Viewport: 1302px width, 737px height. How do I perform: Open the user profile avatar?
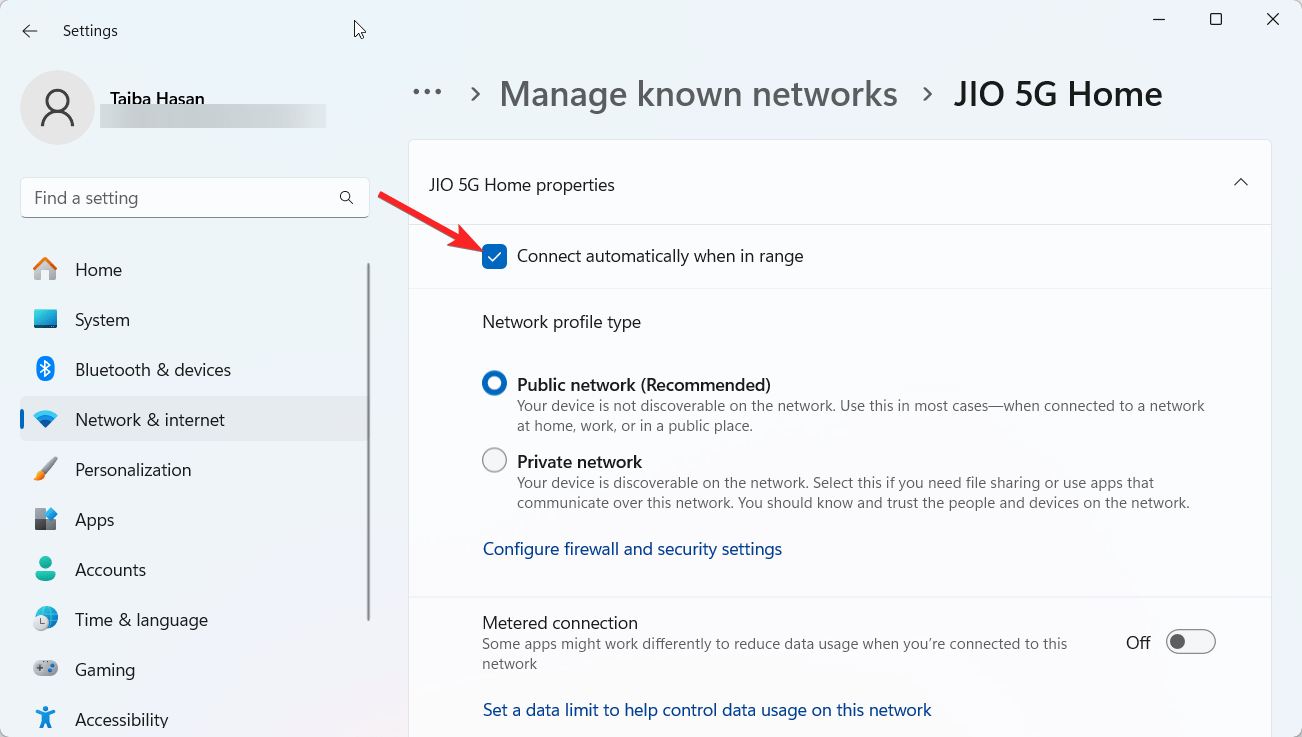coord(58,107)
